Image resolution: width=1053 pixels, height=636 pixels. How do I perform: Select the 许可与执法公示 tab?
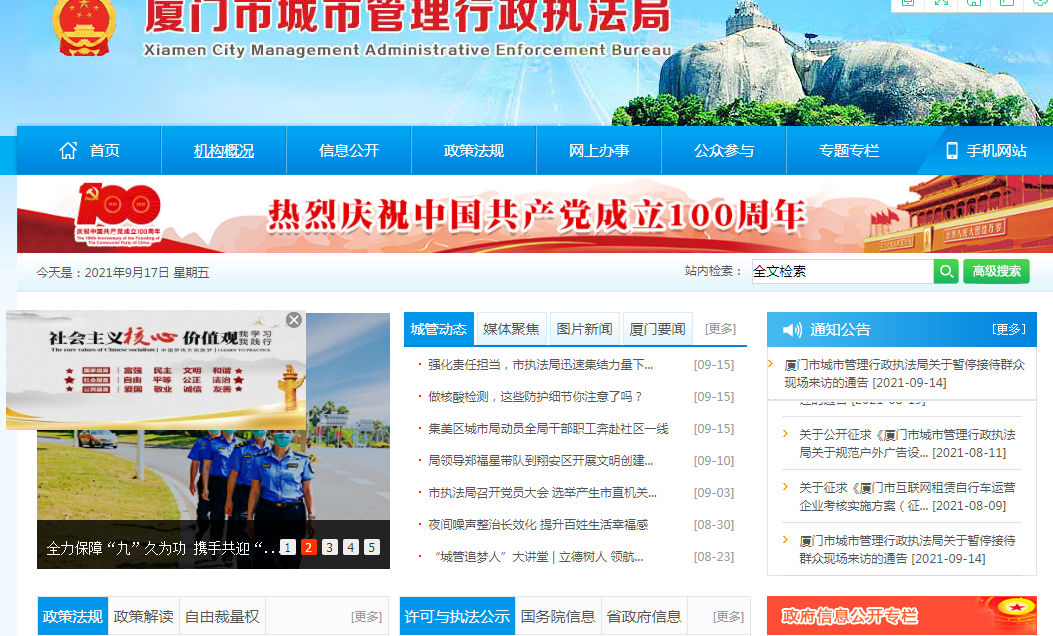point(457,616)
